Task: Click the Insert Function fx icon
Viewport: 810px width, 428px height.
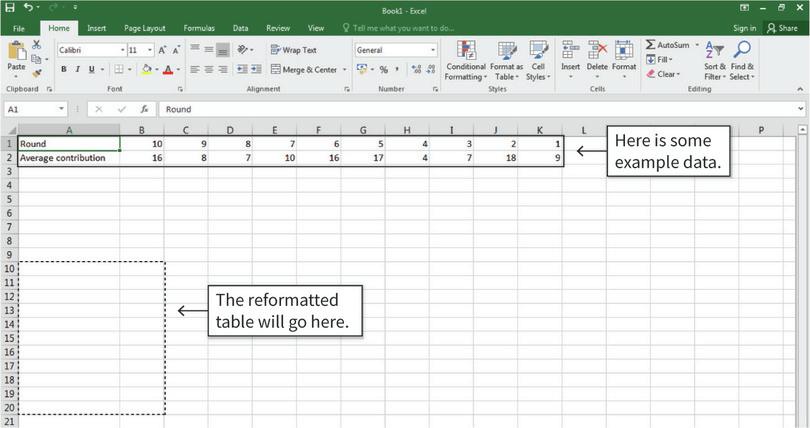Action: tap(144, 109)
